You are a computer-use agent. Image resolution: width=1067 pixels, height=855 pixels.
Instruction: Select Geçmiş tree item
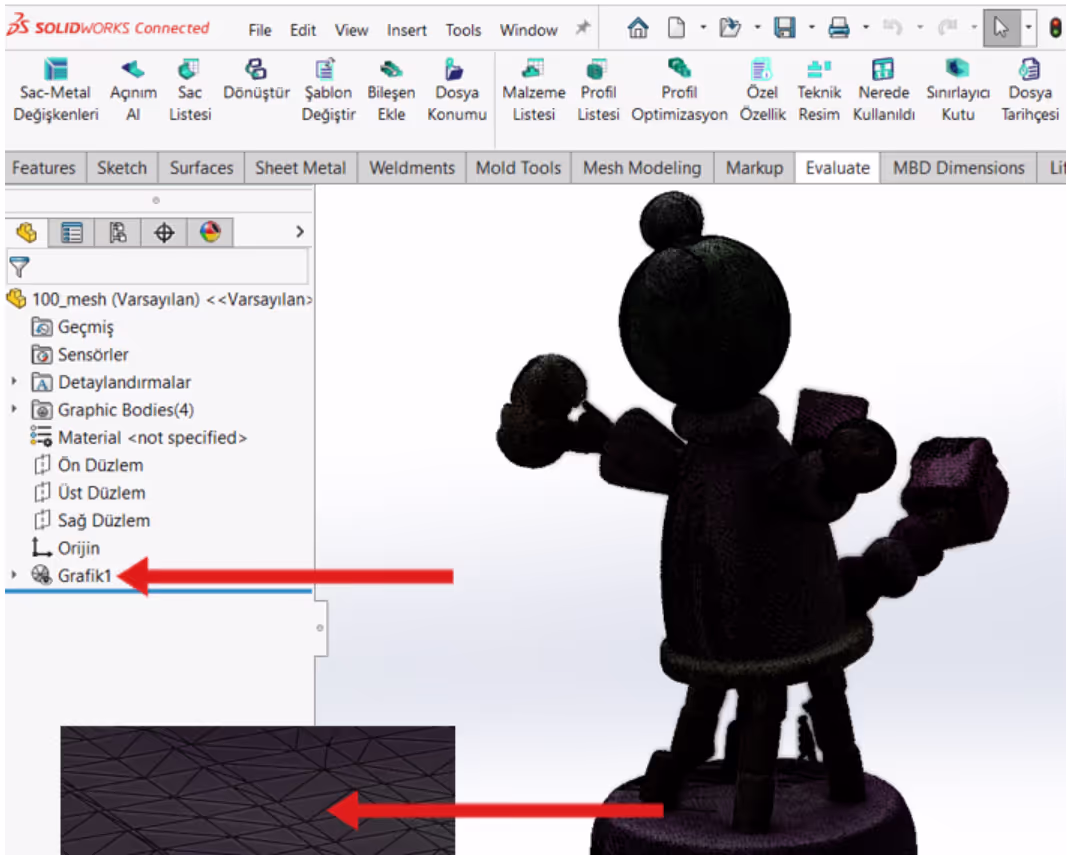73,327
